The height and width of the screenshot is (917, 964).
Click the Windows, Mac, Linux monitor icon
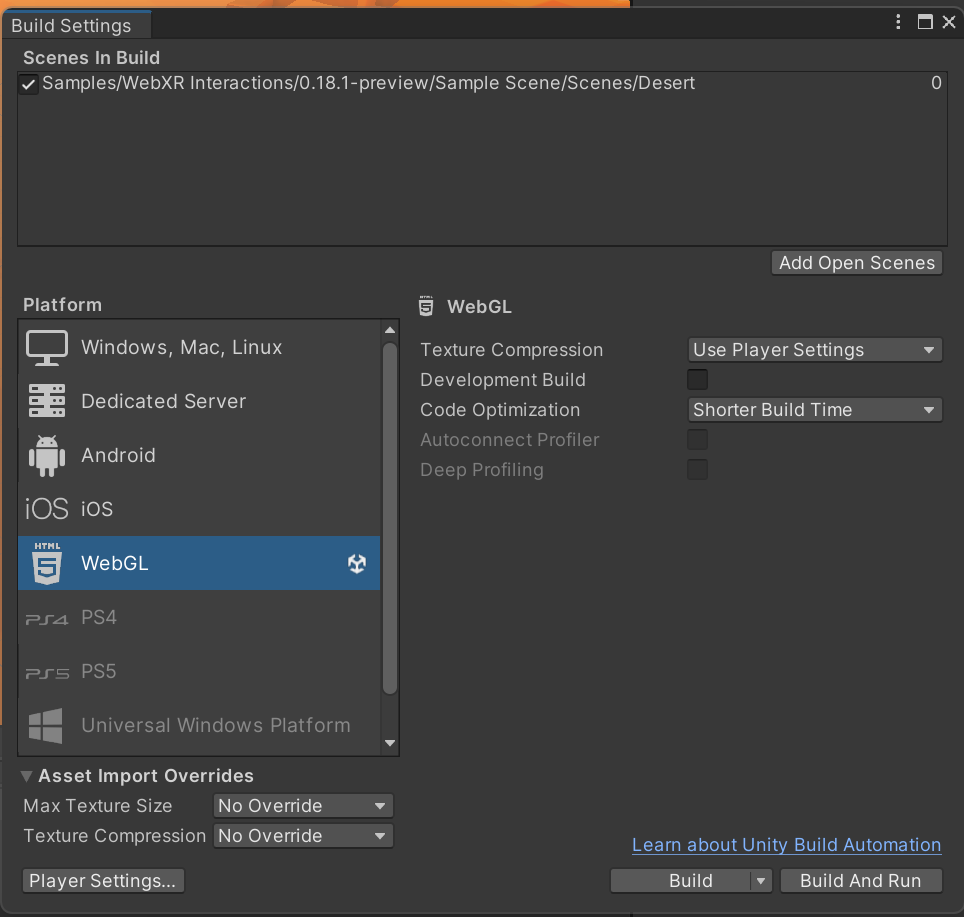click(47, 348)
